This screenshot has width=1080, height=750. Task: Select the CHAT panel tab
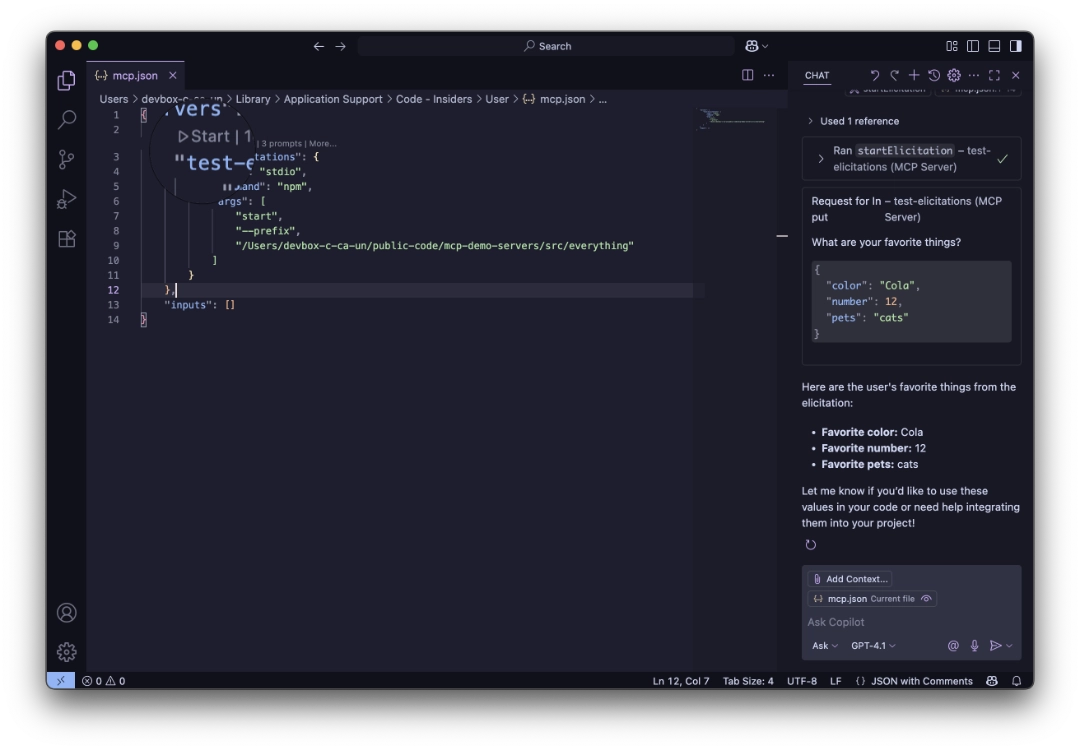coord(817,75)
